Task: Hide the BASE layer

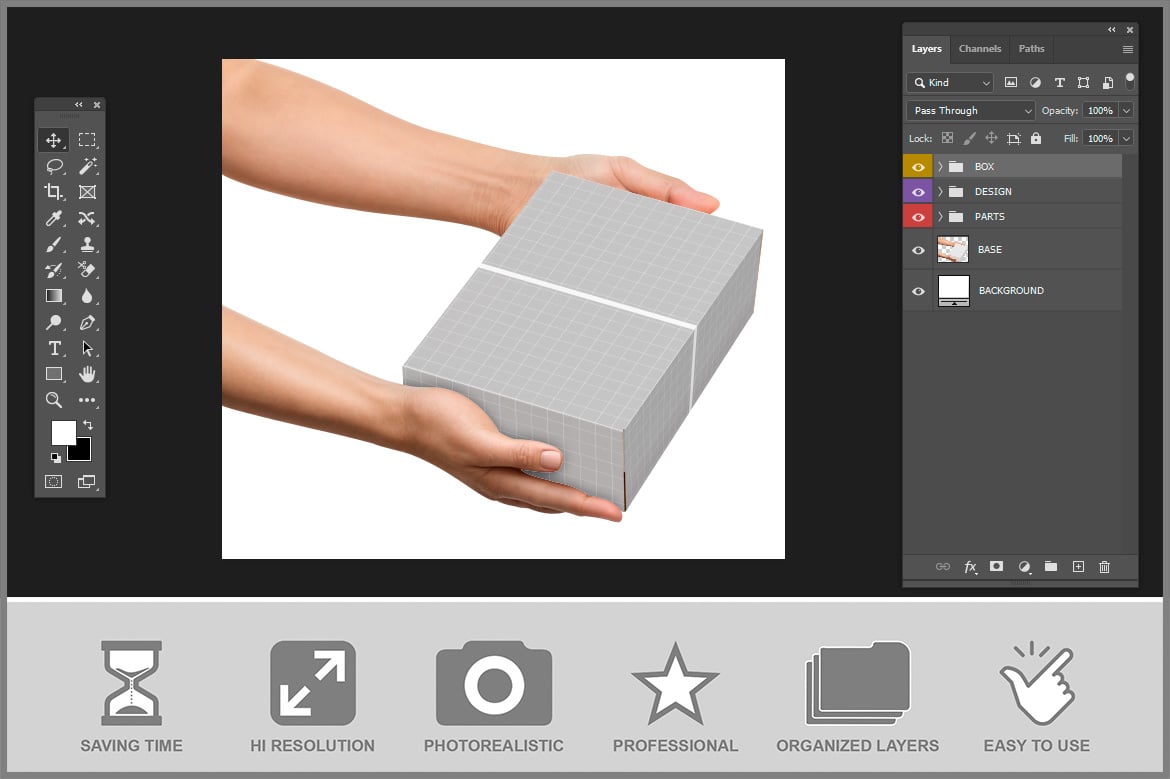Action: pos(918,250)
